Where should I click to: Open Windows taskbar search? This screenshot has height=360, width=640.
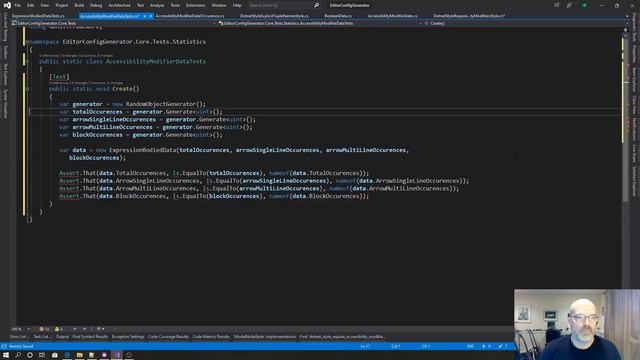tap(18, 355)
